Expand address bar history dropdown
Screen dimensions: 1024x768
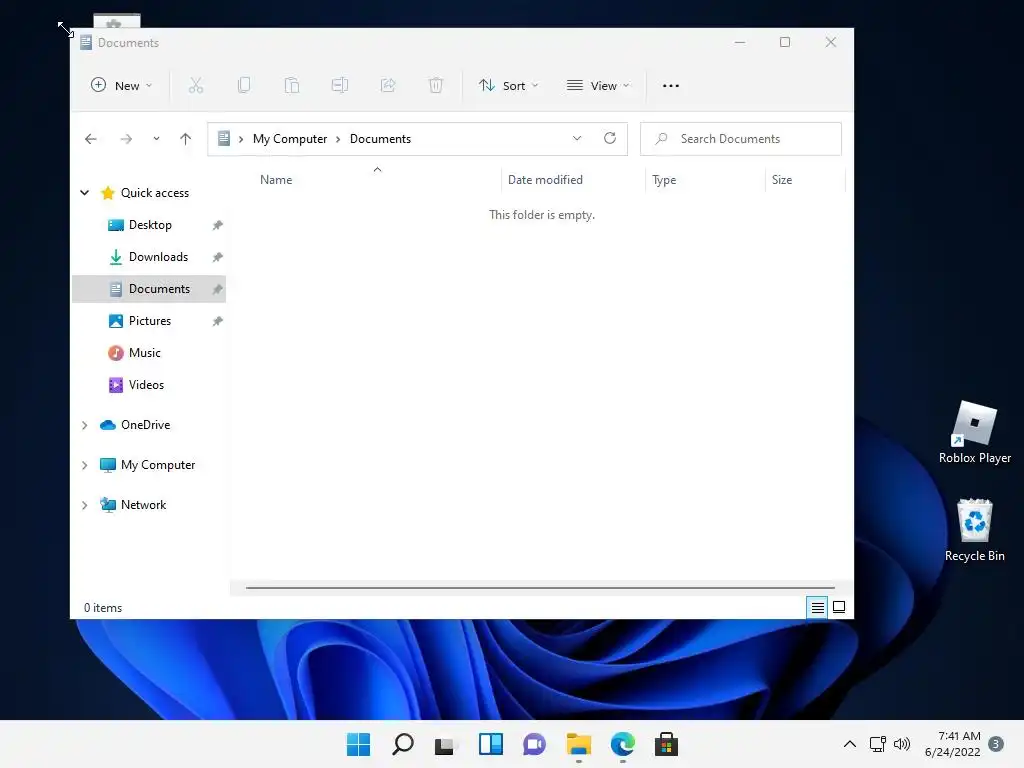tap(577, 138)
